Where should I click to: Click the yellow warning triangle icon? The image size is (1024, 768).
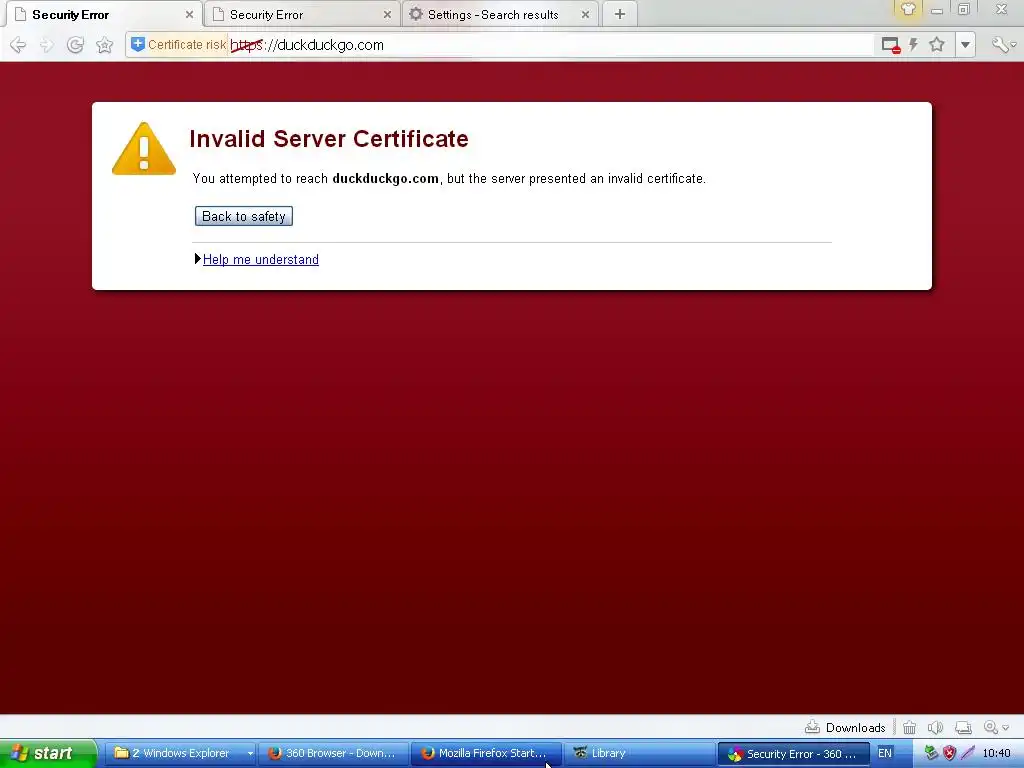[144, 149]
